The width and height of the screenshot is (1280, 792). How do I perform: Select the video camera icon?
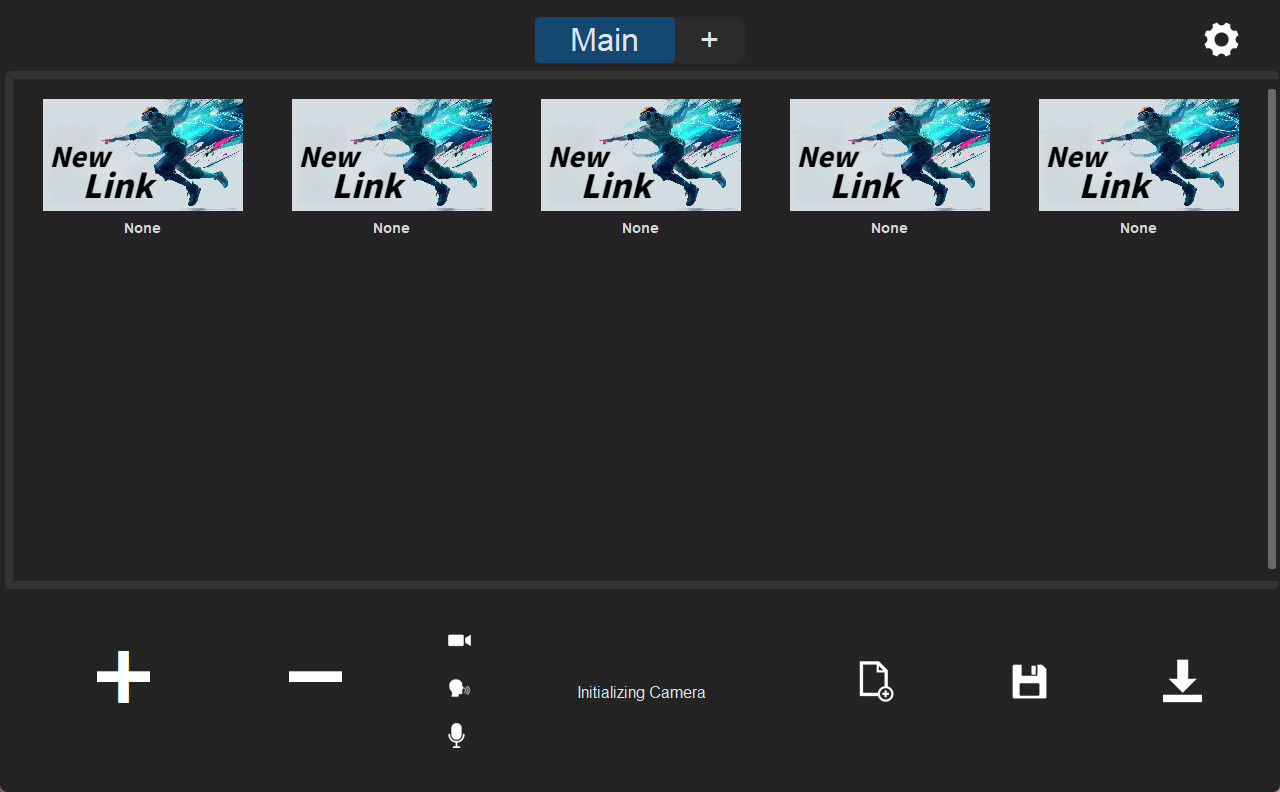point(459,639)
